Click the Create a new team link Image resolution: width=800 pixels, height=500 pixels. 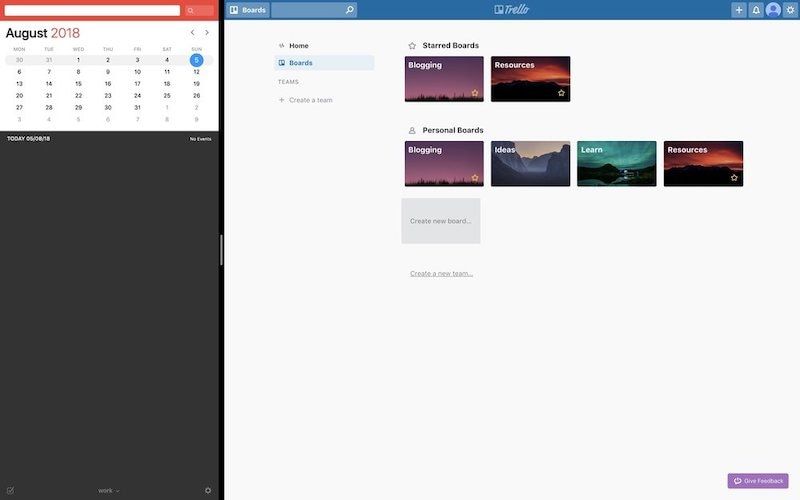pos(441,273)
